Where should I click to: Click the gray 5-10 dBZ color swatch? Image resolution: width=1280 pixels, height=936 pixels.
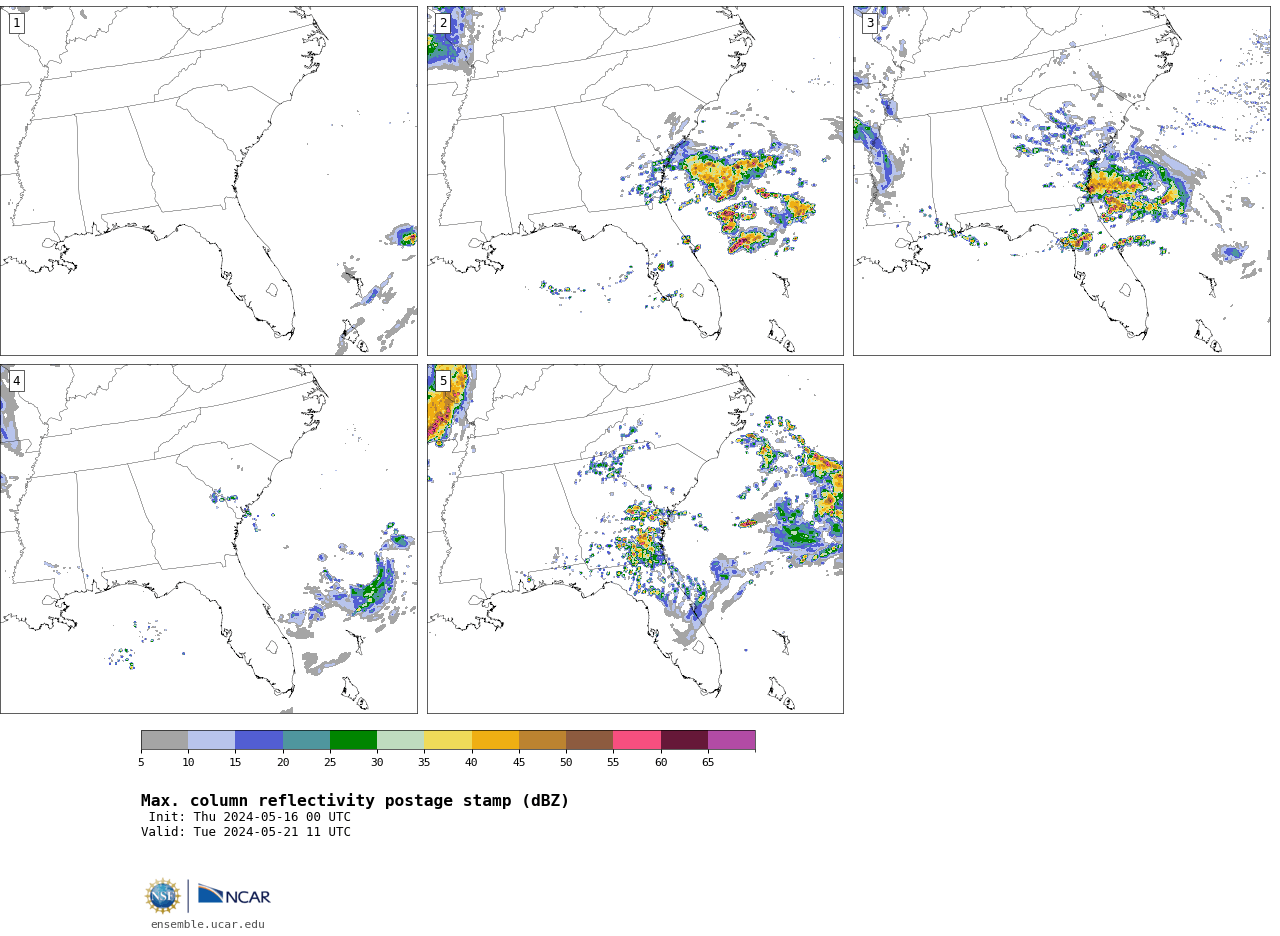[164, 740]
